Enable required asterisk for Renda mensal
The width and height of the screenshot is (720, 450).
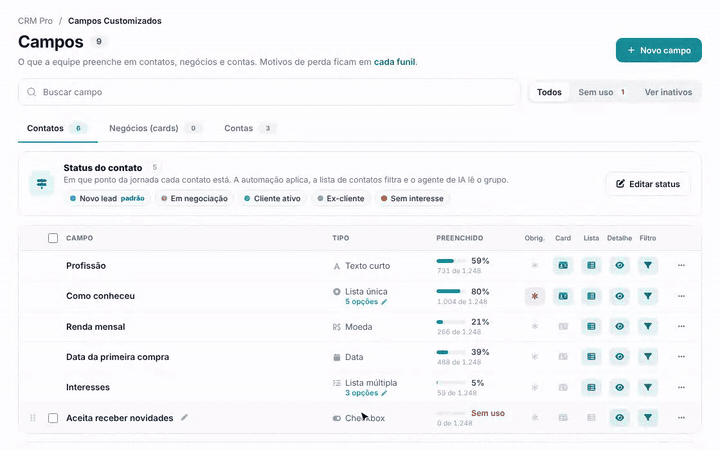tap(534, 326)
